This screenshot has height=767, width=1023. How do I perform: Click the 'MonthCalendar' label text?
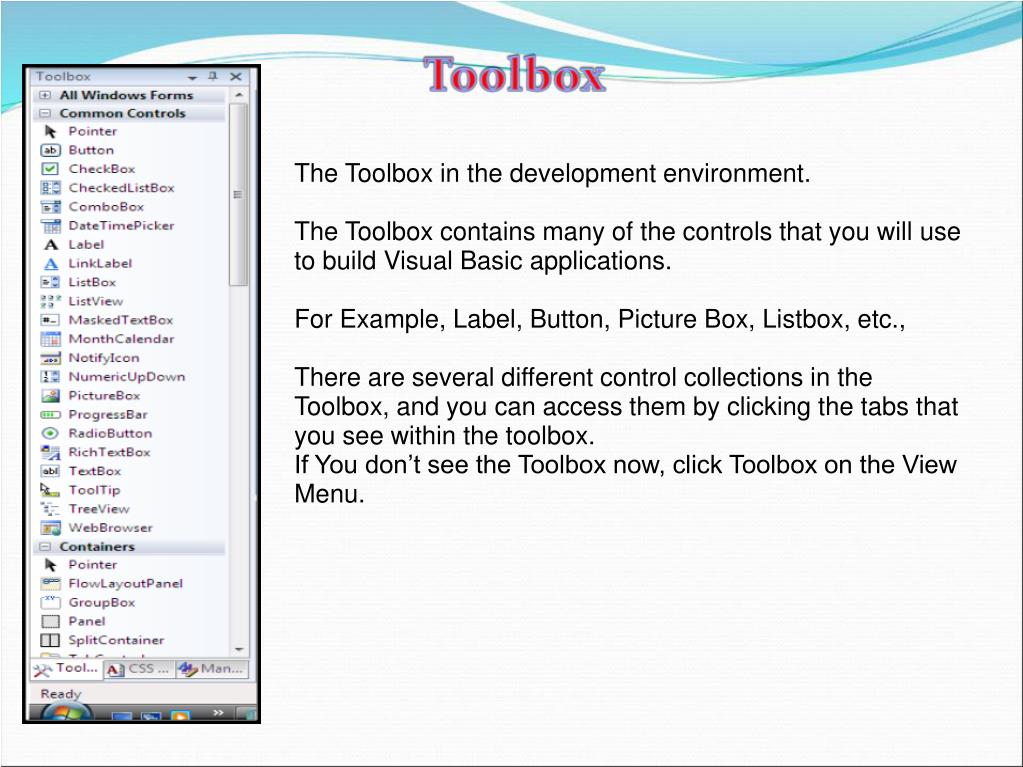(x=121, y=339)
